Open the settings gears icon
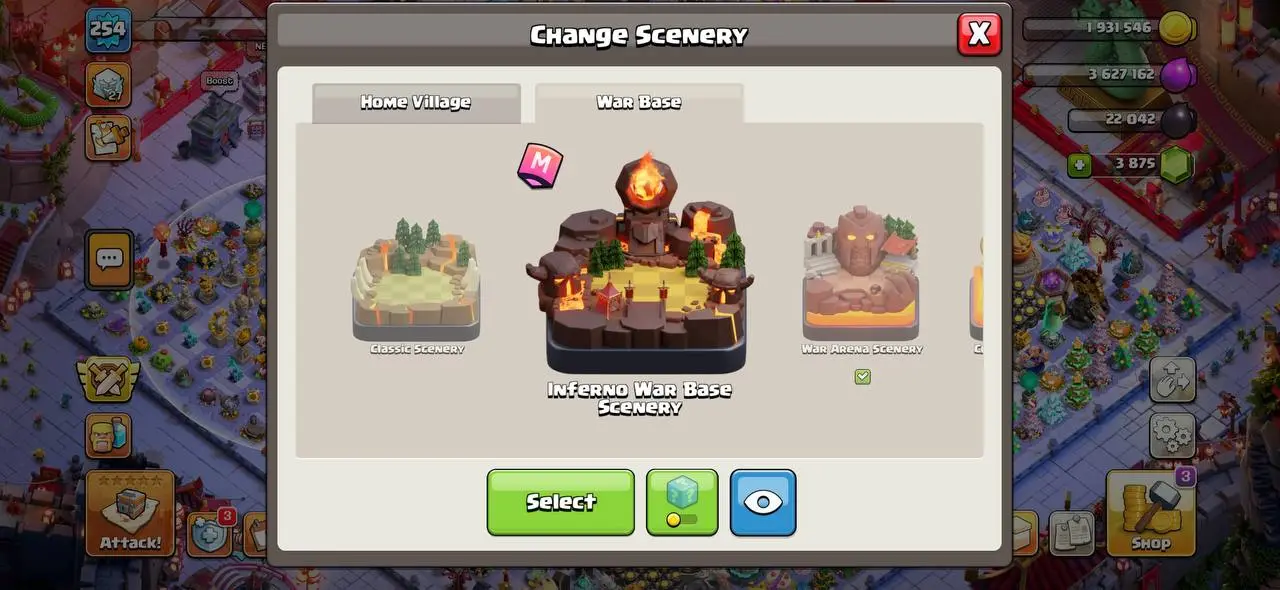This screenshot has height=590, width=1280. tap(1172, 433)
